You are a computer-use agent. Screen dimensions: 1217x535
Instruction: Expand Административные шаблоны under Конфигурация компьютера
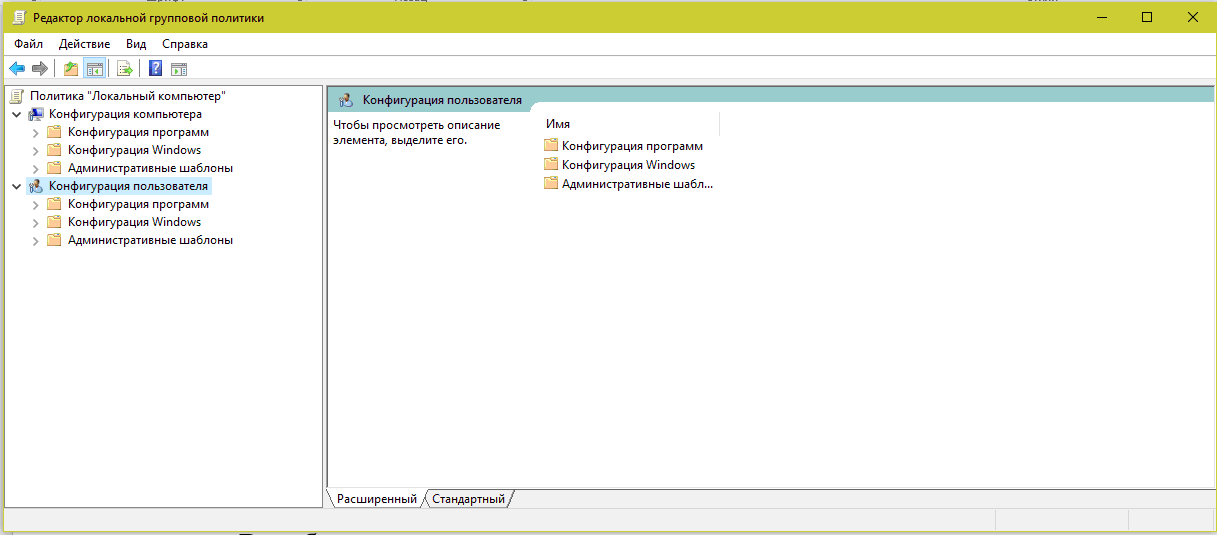tap(35, 169)
